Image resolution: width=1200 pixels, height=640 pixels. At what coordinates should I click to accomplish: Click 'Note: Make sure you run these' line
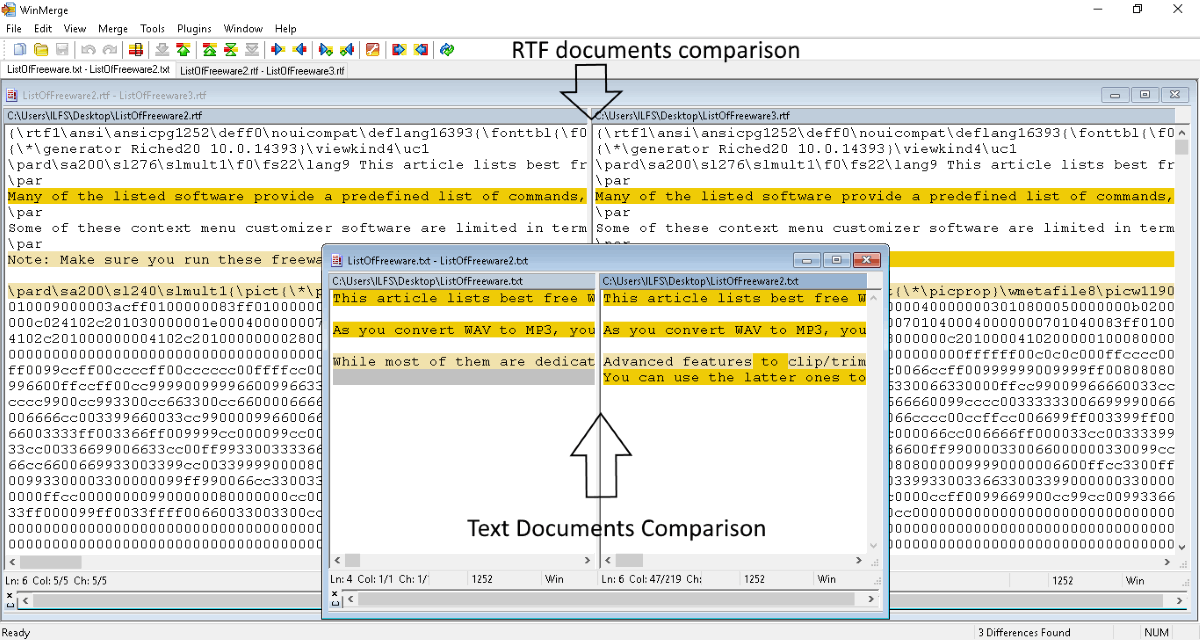coord(165,260)
